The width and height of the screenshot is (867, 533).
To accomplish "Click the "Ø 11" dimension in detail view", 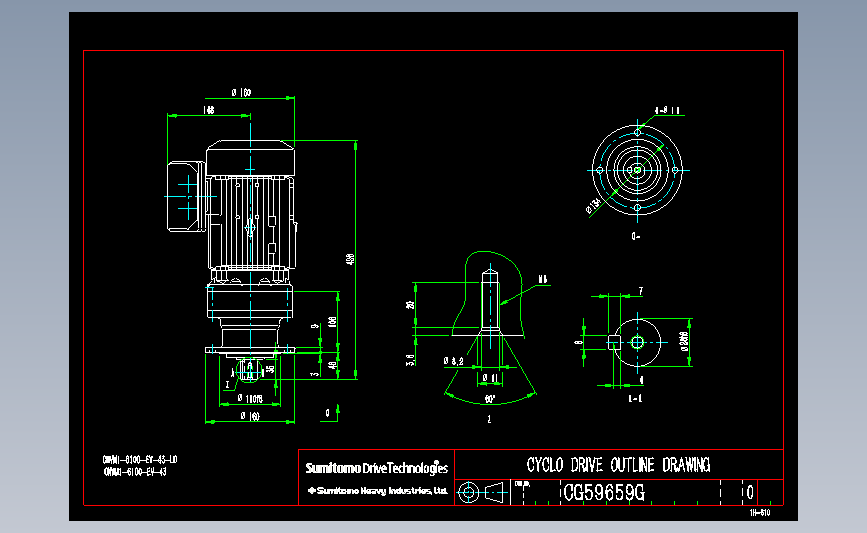I will point(490,378).
